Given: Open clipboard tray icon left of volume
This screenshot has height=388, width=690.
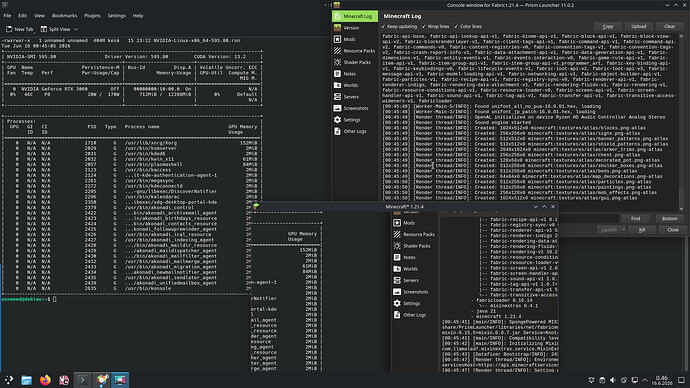Looking at the screenshot, I should [602, 380].
